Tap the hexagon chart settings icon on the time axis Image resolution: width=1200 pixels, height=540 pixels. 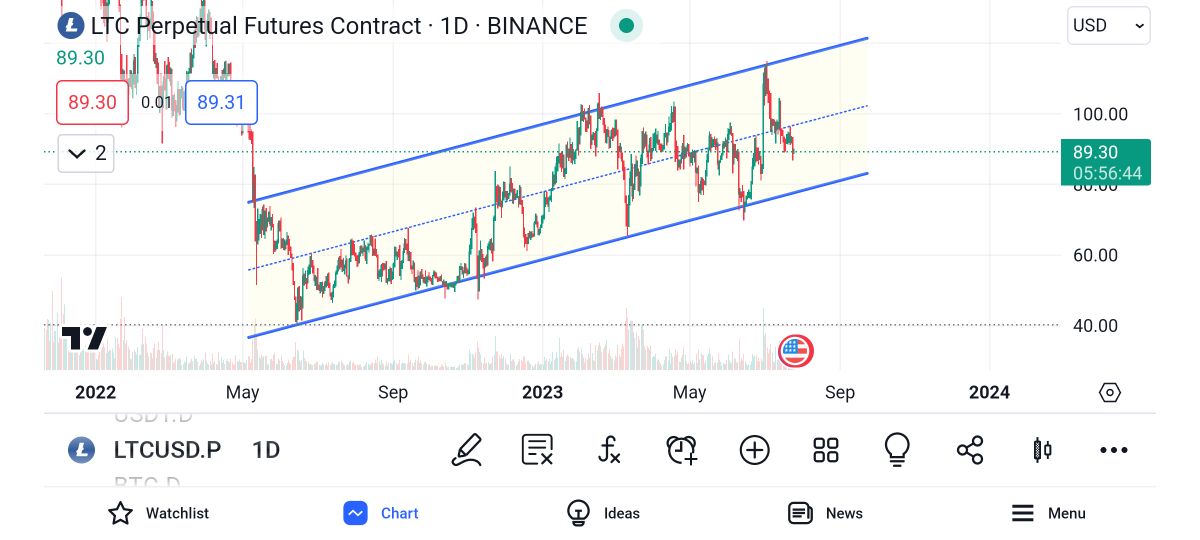click(x=1109, y=392)
